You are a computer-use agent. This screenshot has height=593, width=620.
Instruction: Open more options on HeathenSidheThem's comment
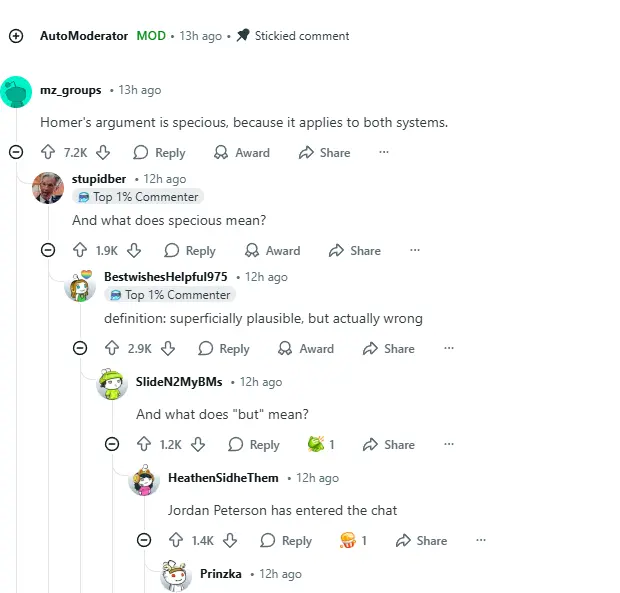point(481,541)
